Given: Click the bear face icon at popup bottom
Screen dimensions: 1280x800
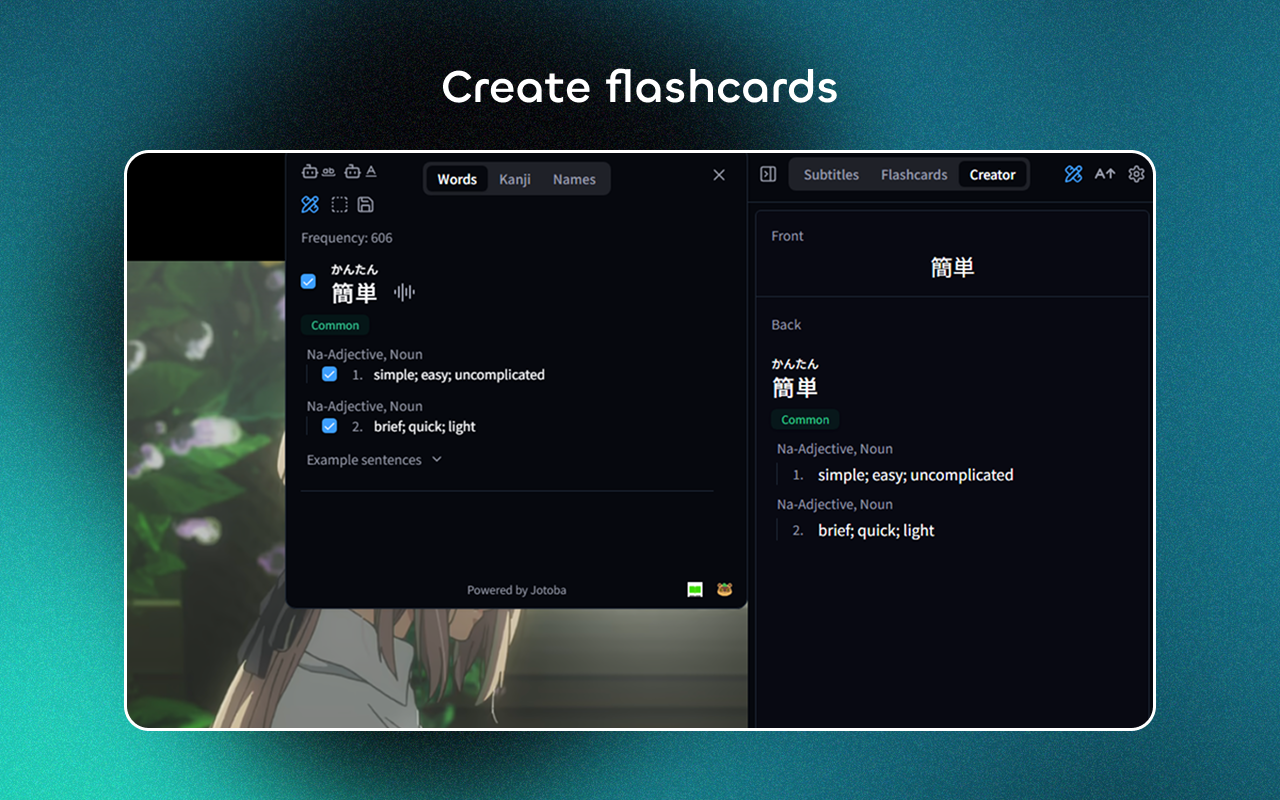Looking at the screenshot, I should click(724, 590).
